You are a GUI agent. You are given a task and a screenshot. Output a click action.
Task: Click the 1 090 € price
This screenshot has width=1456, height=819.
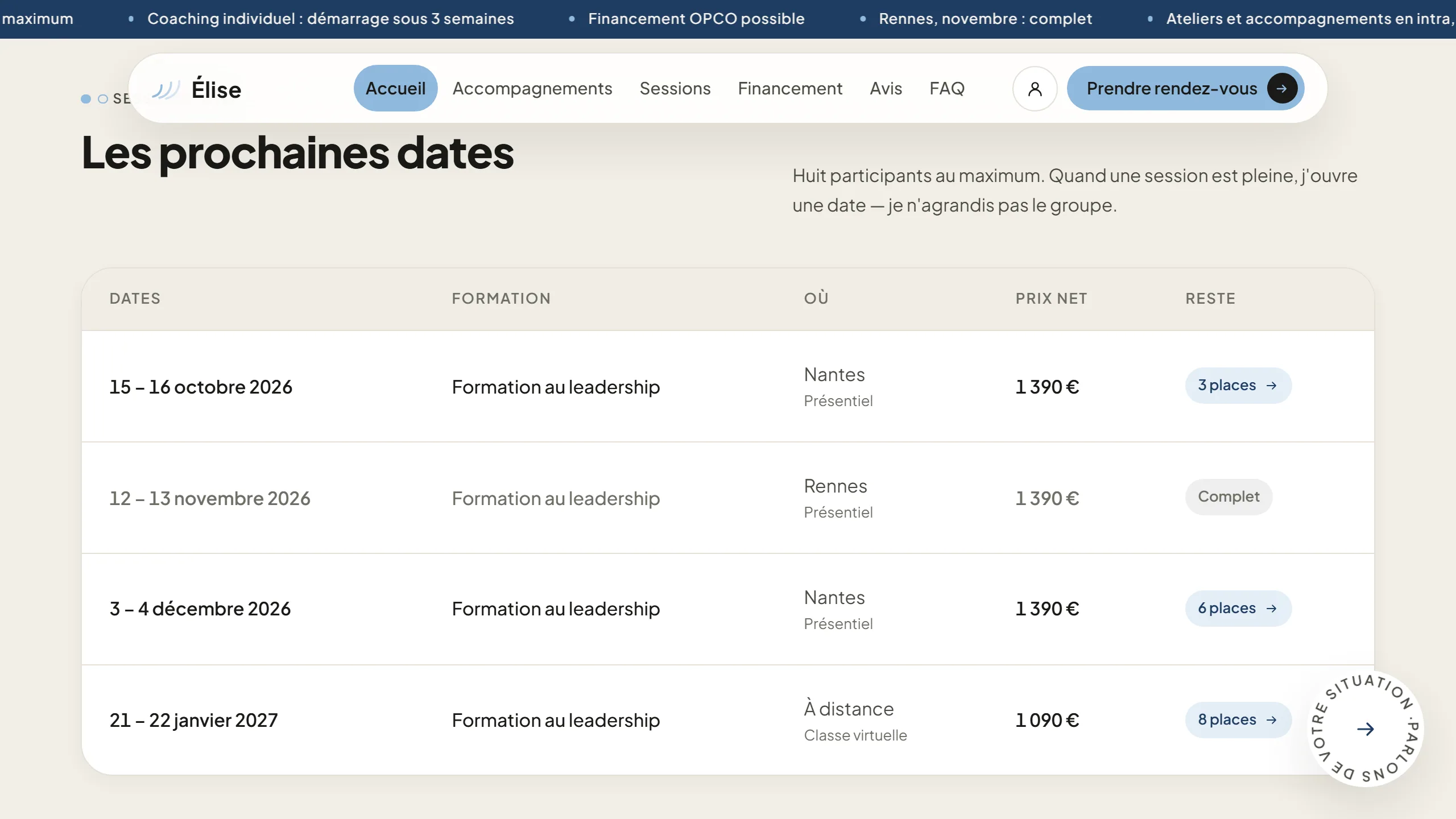pyautogui.click(x=1047, y=720)
